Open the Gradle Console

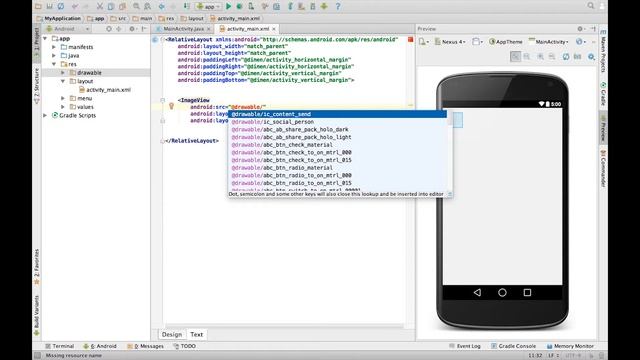point(513,346)
